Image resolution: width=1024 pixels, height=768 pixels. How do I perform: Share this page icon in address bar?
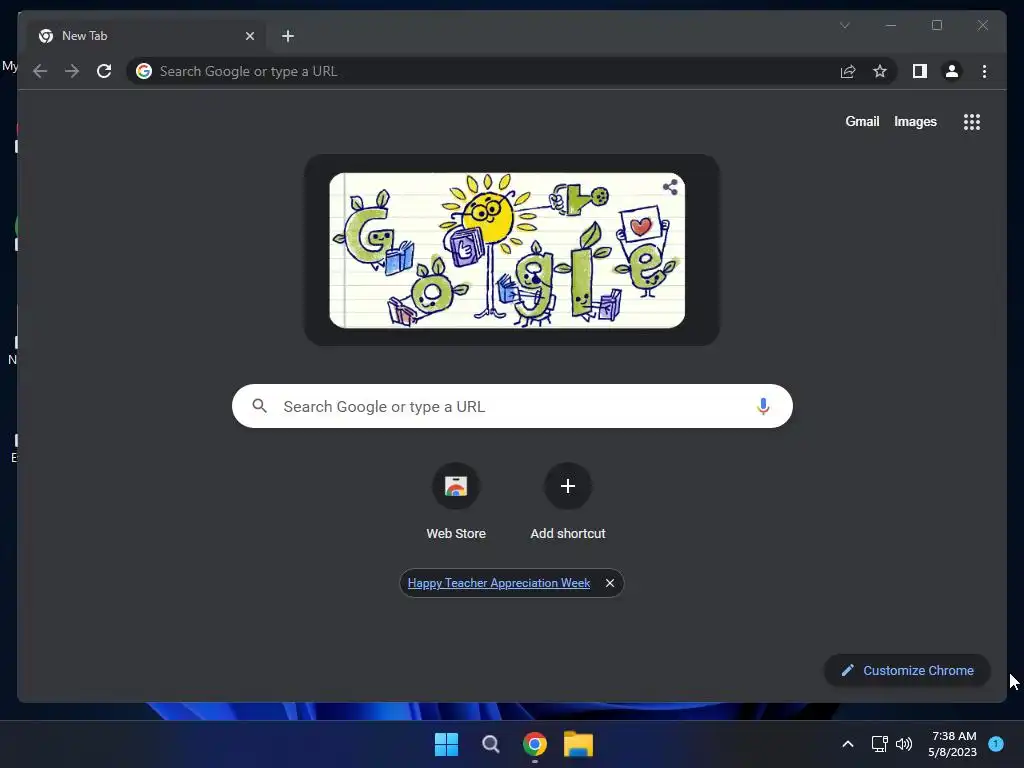[848, 71]
